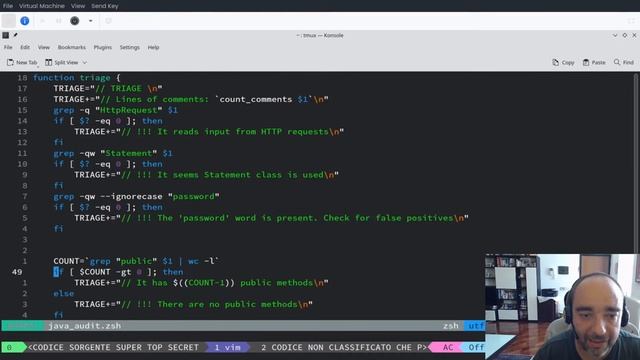Open Konsole Settings menu

[x=130, y=47]
